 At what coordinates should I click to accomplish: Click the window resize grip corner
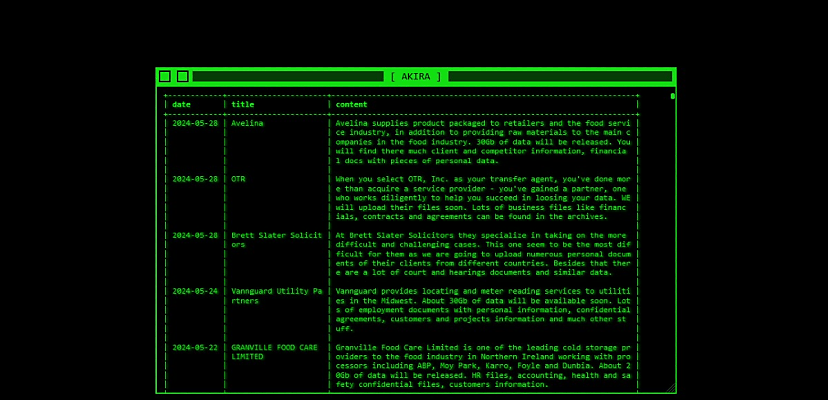(671, 388)
